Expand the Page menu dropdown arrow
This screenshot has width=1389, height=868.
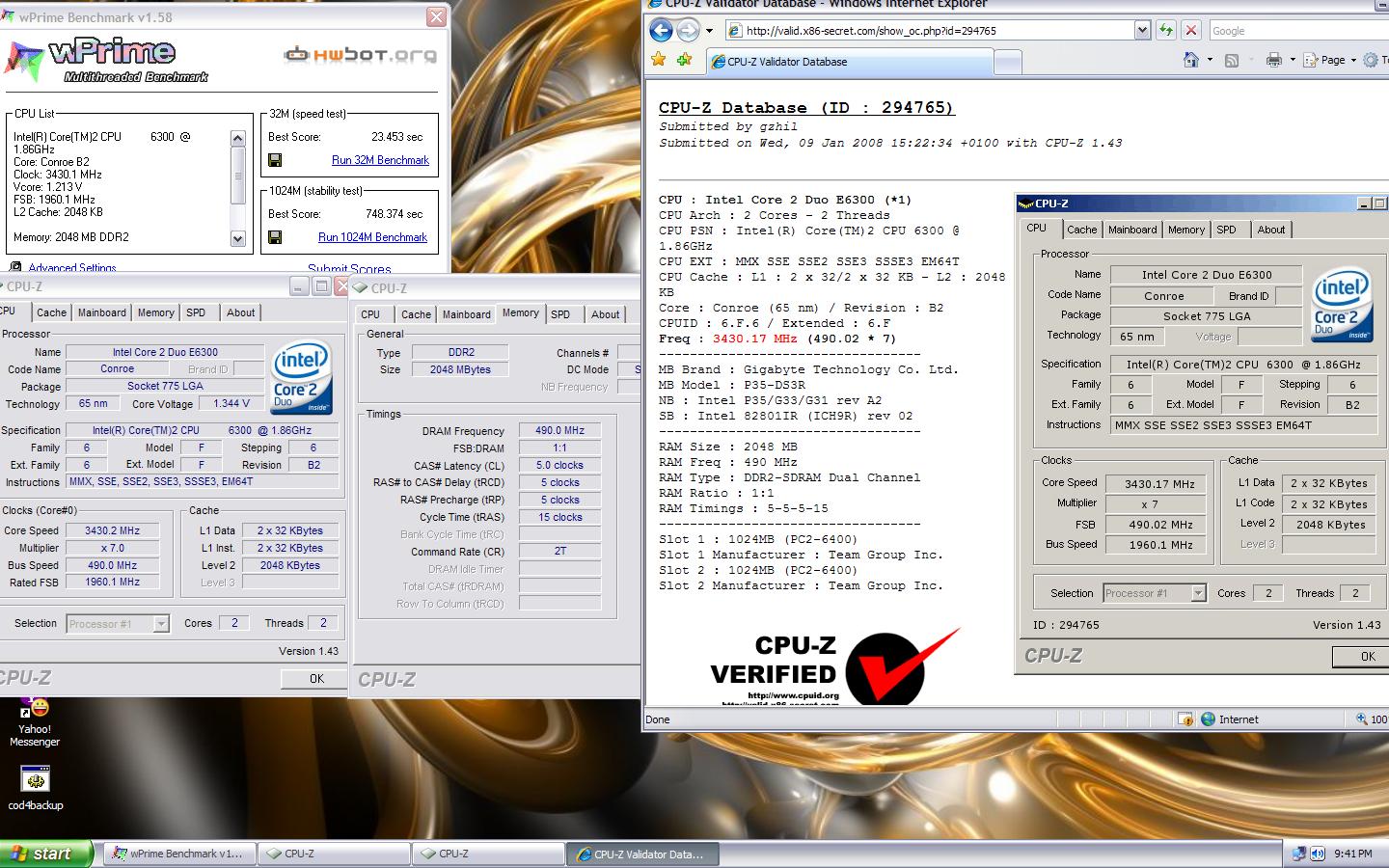[1352, 60]
